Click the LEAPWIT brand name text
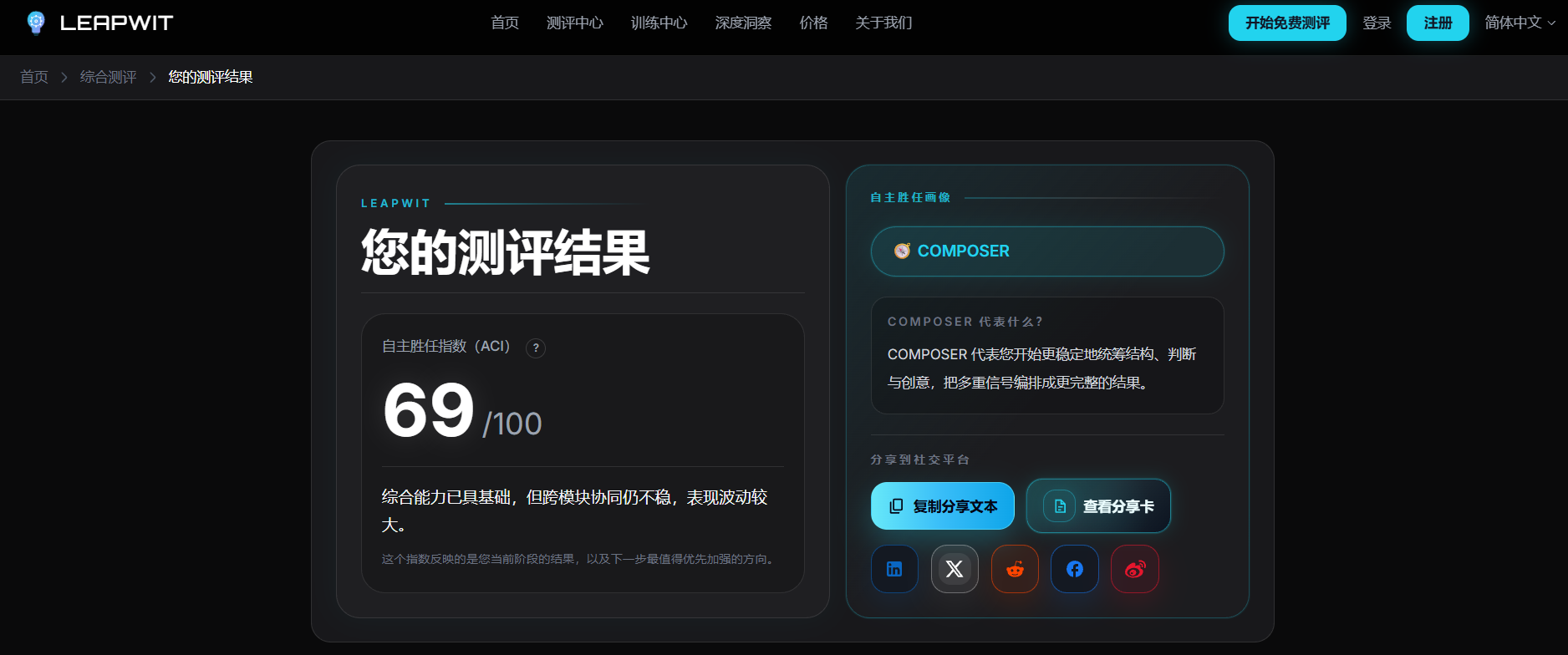This screenshot has height=655, width=1568. [117, 23]
